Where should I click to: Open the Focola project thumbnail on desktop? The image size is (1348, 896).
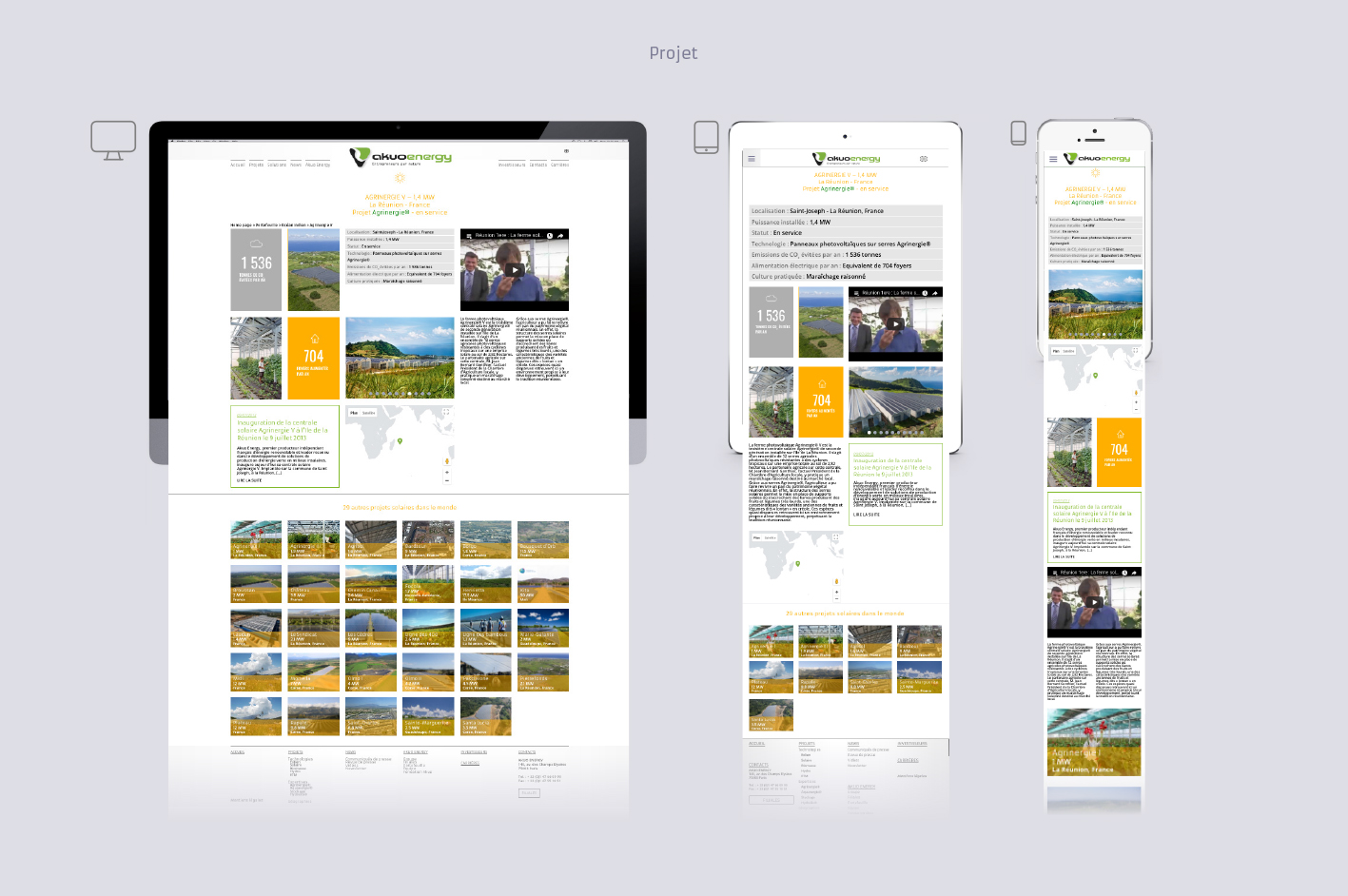click(428, 584)
